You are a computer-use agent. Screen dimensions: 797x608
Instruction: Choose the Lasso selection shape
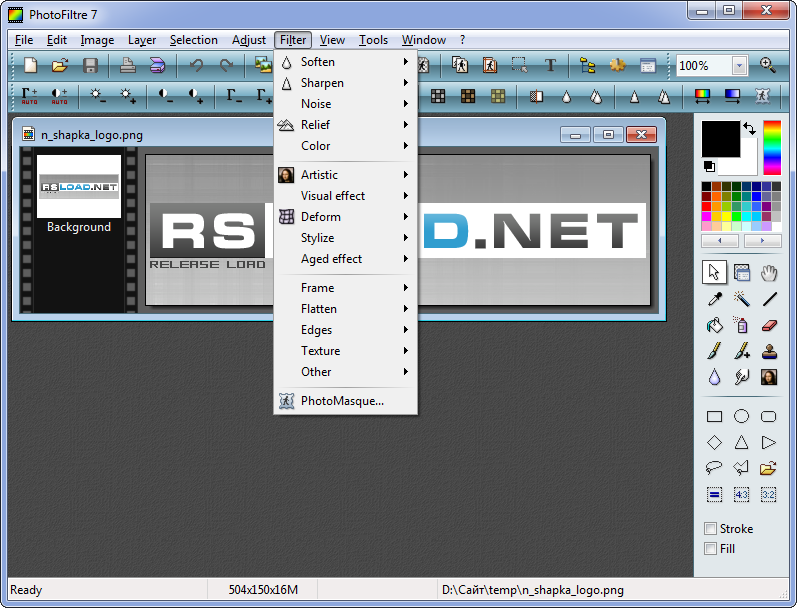715,467
